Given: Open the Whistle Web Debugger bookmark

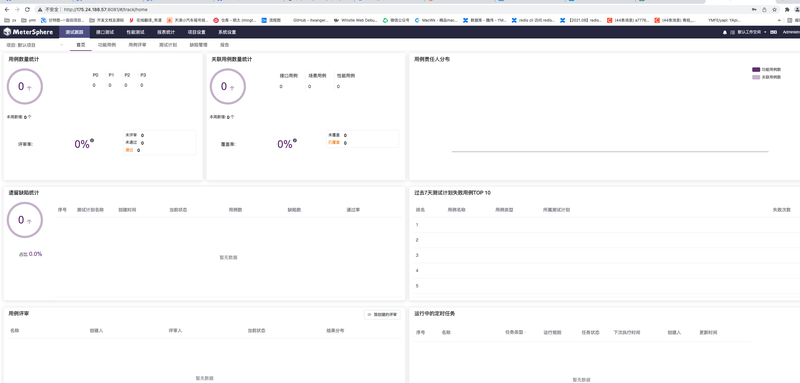Looking at the screenshot, I should [x=356, y=20].
